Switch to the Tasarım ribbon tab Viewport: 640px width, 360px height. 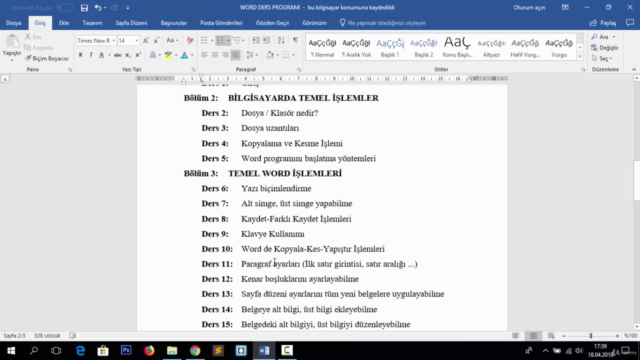coord(92,23)
